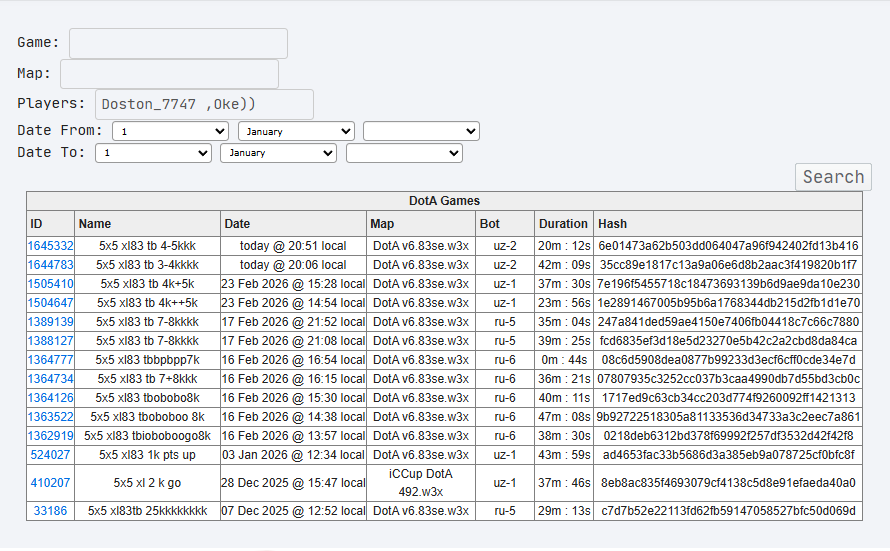890x551 pixels.
Task: Click the Duration column header
Action: [564, 224]
